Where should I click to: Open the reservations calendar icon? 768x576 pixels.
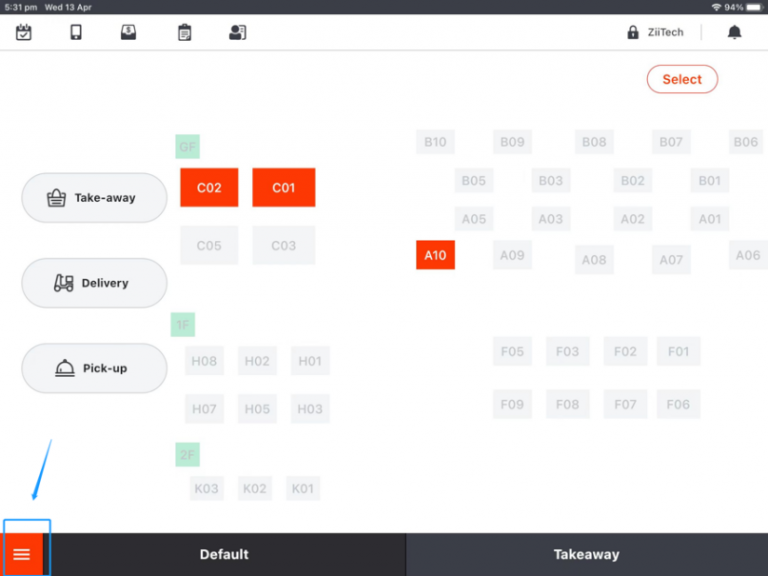pyautogui.click(x=24, y=32)
